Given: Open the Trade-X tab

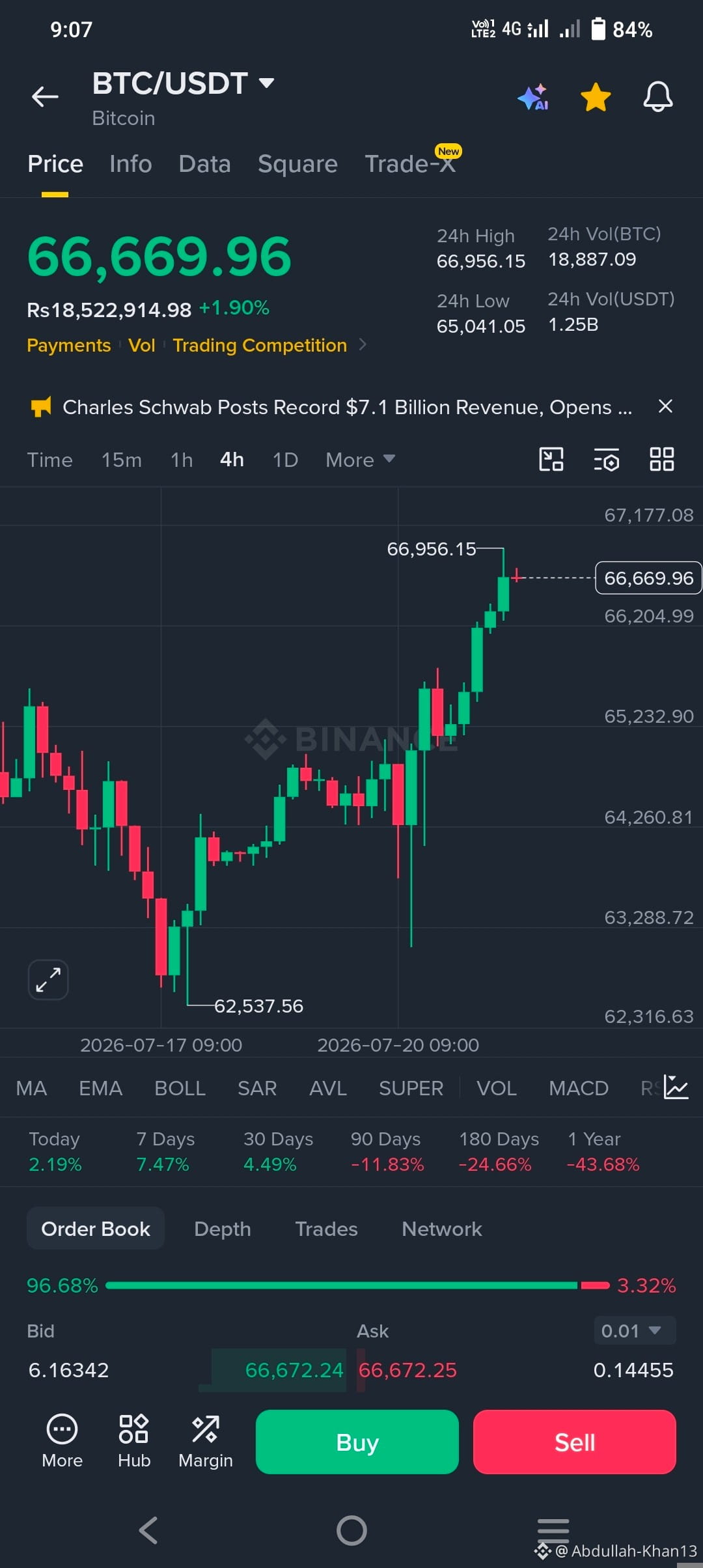Looking at the screenshot, I should click(x=410, y=164).
